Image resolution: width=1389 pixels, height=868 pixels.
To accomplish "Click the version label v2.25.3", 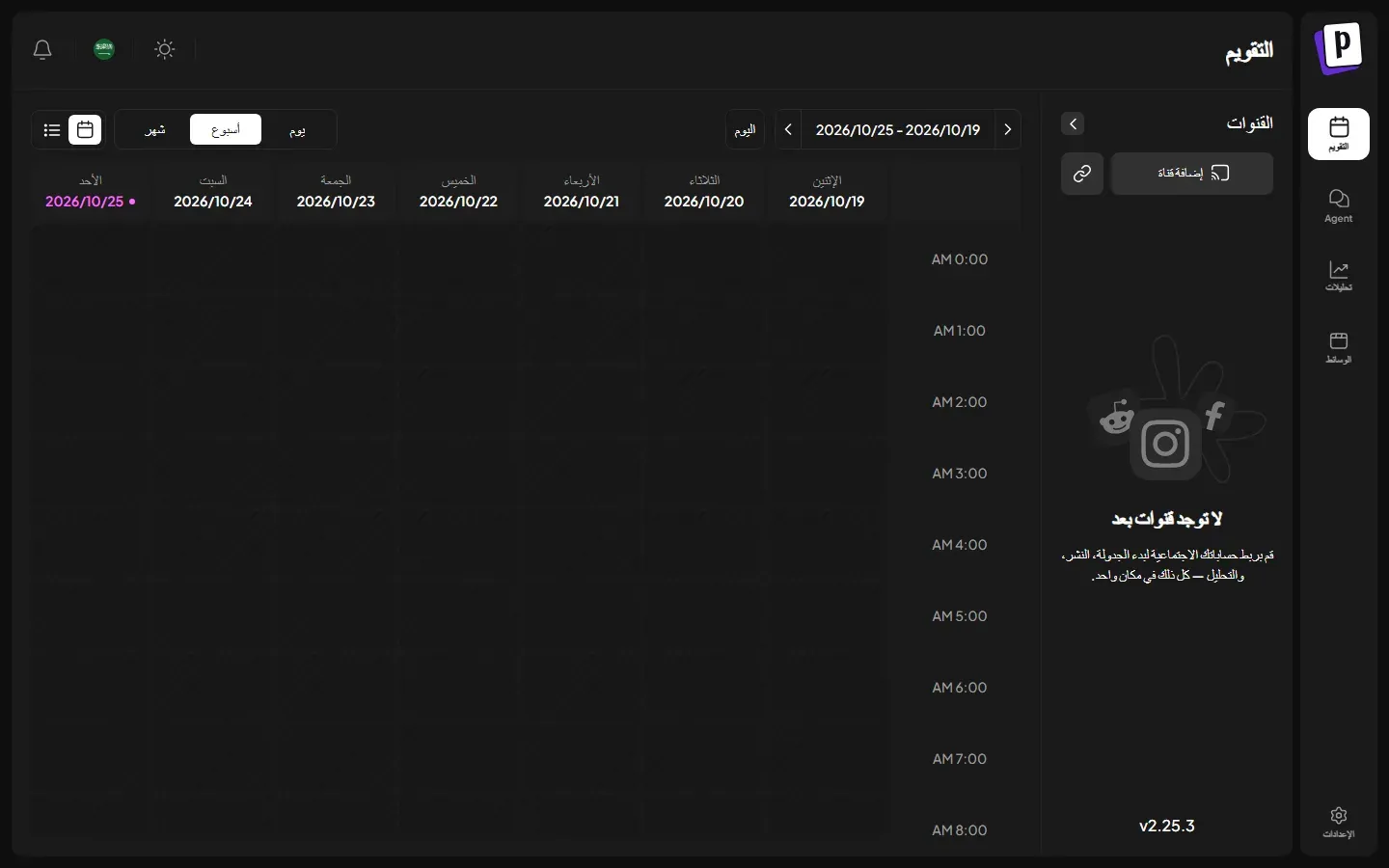I will tap(1167, 826).
